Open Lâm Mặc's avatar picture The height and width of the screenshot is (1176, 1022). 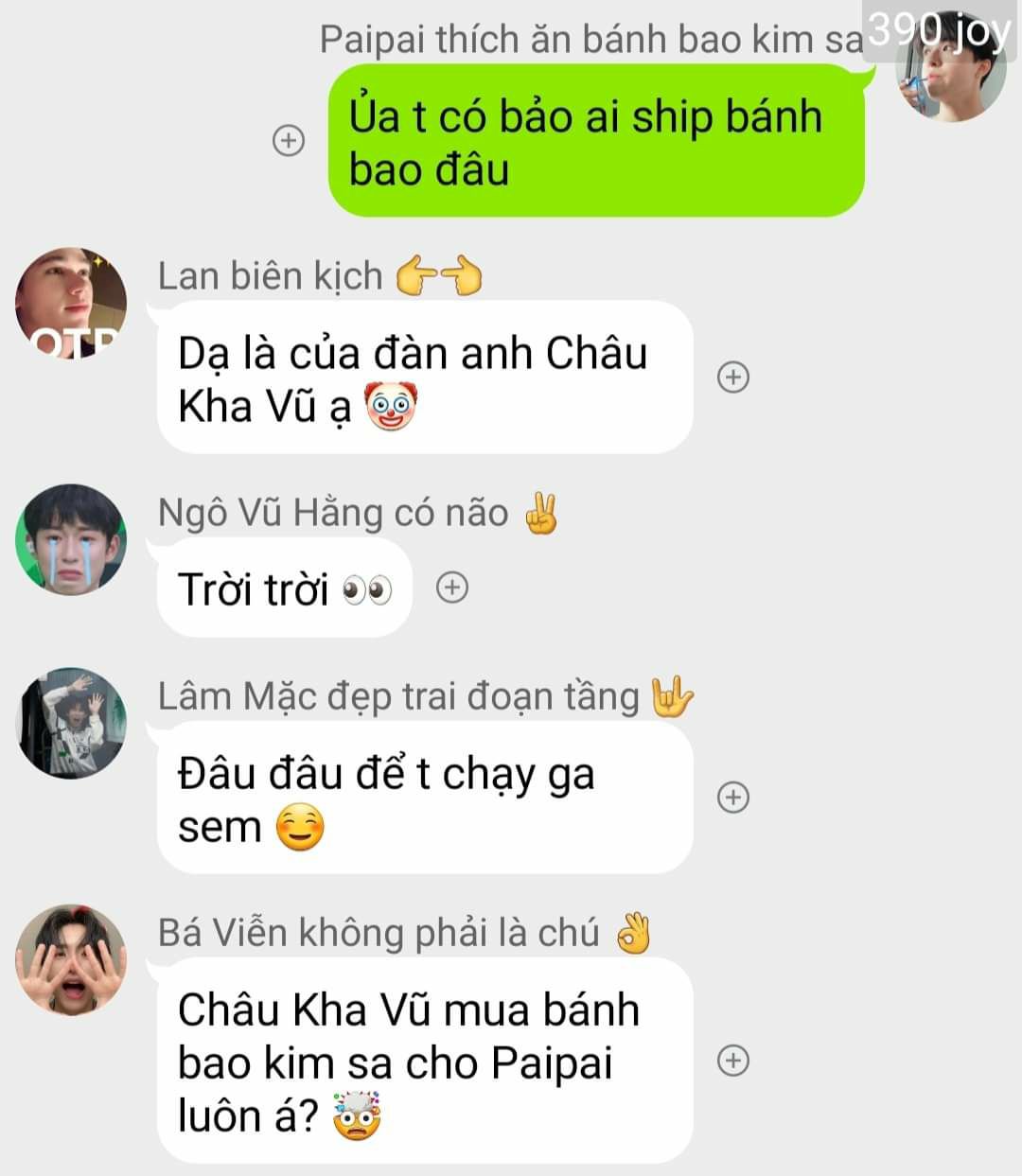(x=71, y=724)
